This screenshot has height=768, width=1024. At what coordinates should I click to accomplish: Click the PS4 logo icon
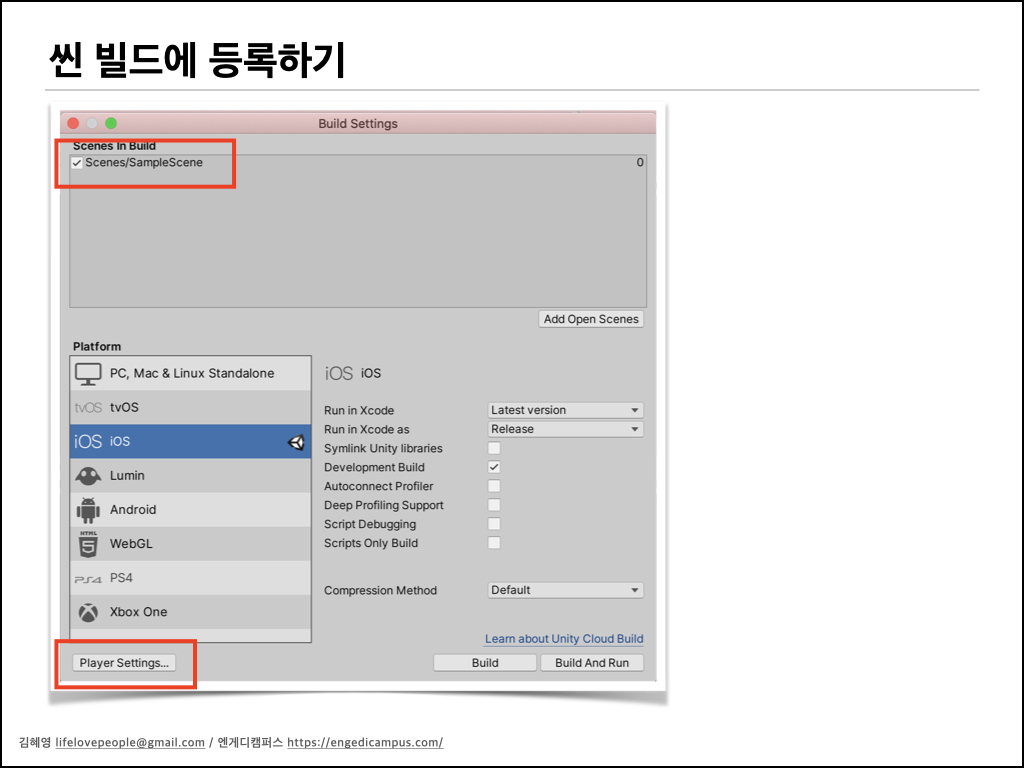pyautogui.click(x=88, y=579)
